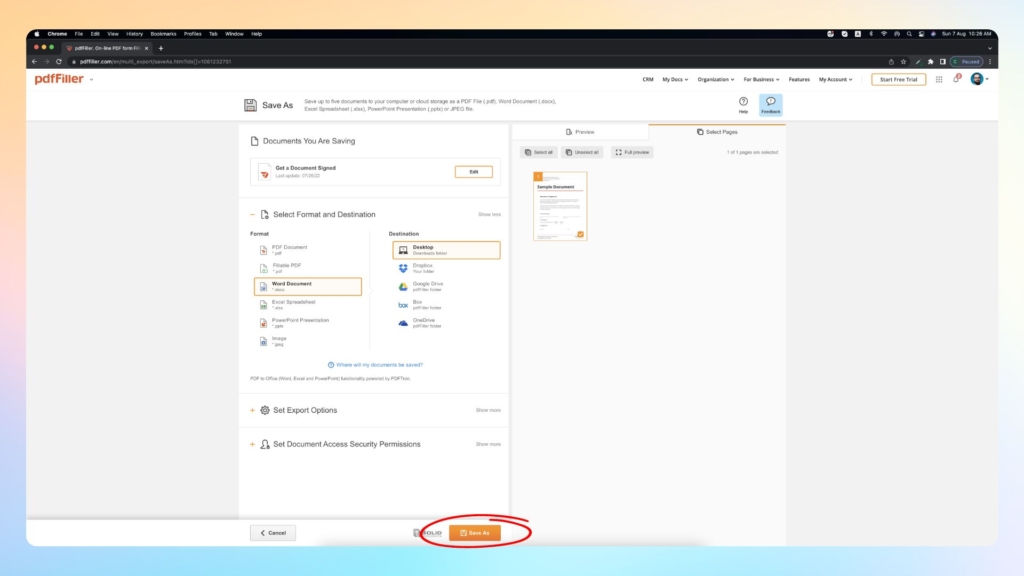
Task: Select the pdfFiller browser tab
Action: (107, 48)
